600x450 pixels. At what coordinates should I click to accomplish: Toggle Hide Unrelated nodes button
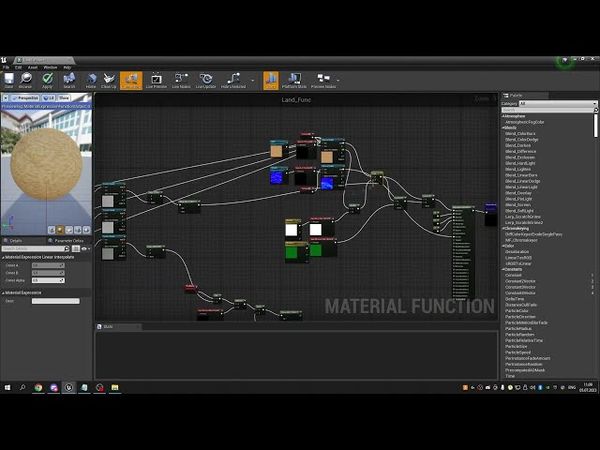click(x=233, y=81)
